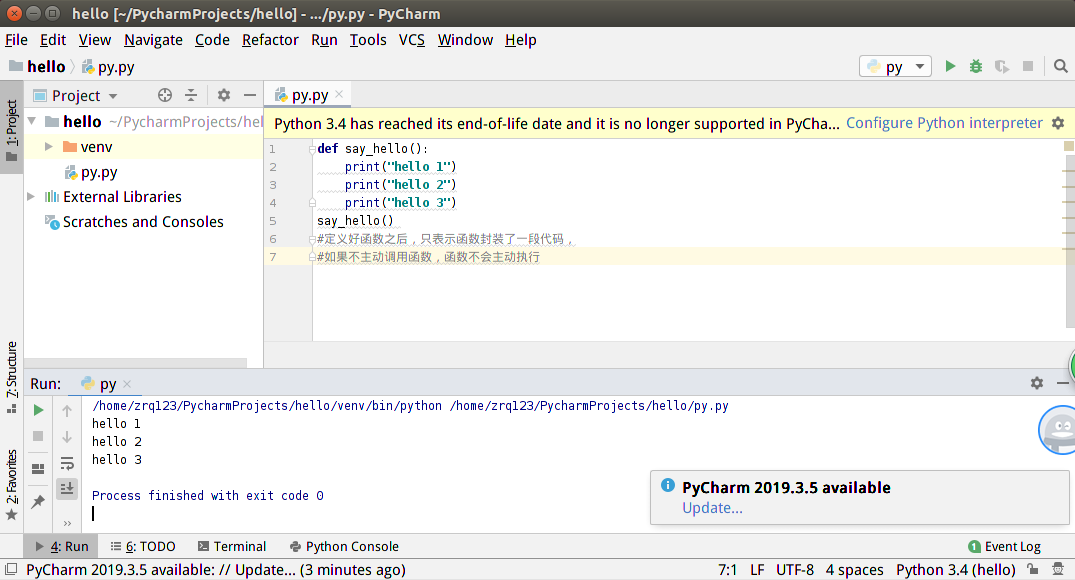The height and width of the screenshot is (580, 1075).
Task: Open the Refactor menu
Action: coord(270,40)
